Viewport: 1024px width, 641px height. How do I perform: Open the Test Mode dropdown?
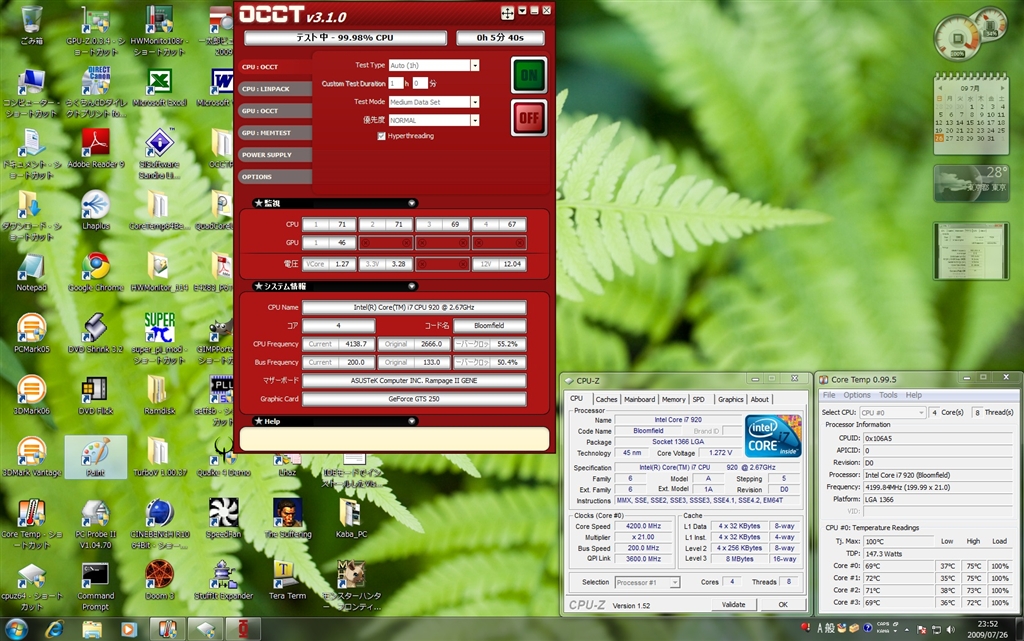pos(474,102)
